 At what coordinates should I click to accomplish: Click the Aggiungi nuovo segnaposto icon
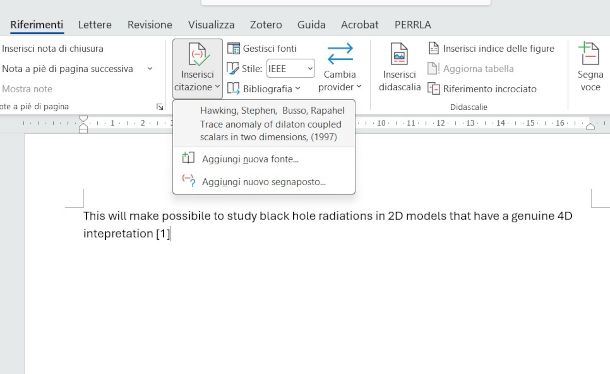click(x=189, y=181)
